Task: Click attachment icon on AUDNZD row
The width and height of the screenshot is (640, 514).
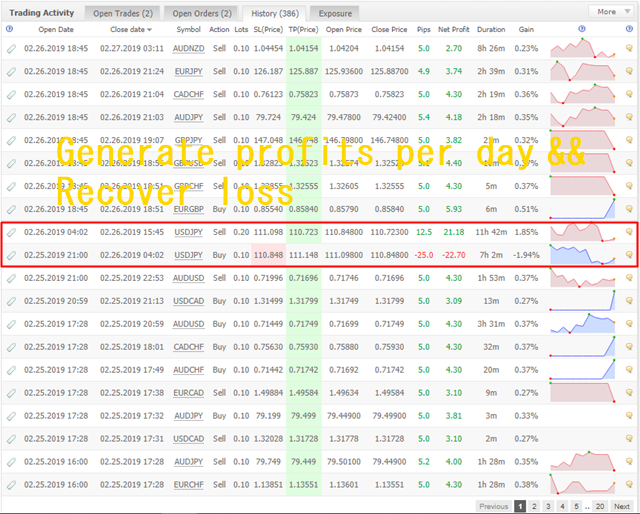Action: coord(11,49)
